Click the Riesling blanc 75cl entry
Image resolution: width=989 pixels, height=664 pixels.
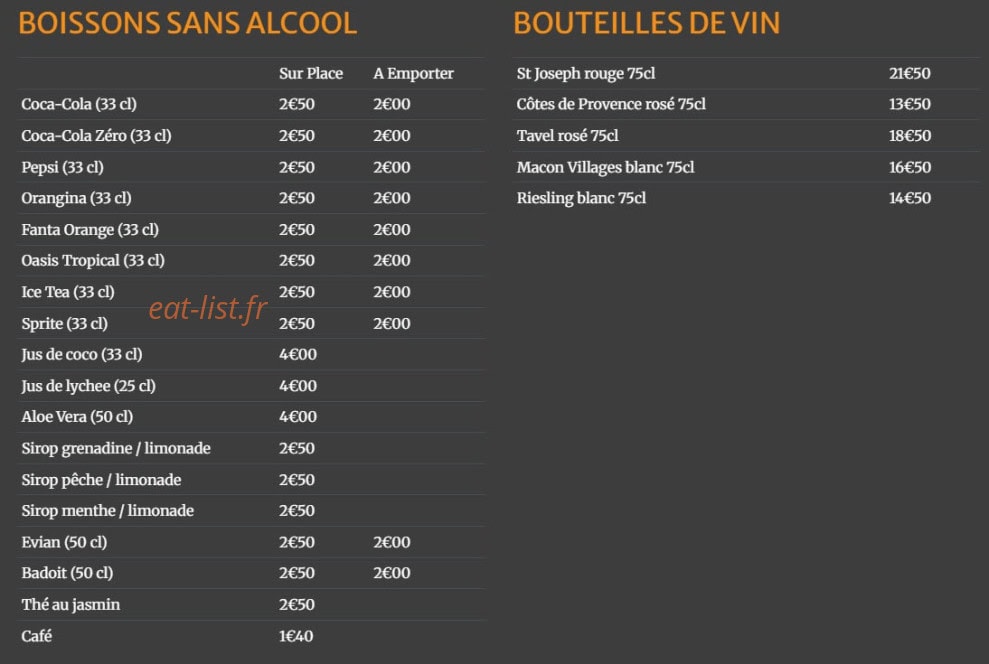pyautogui.click(x=582, y=199)
